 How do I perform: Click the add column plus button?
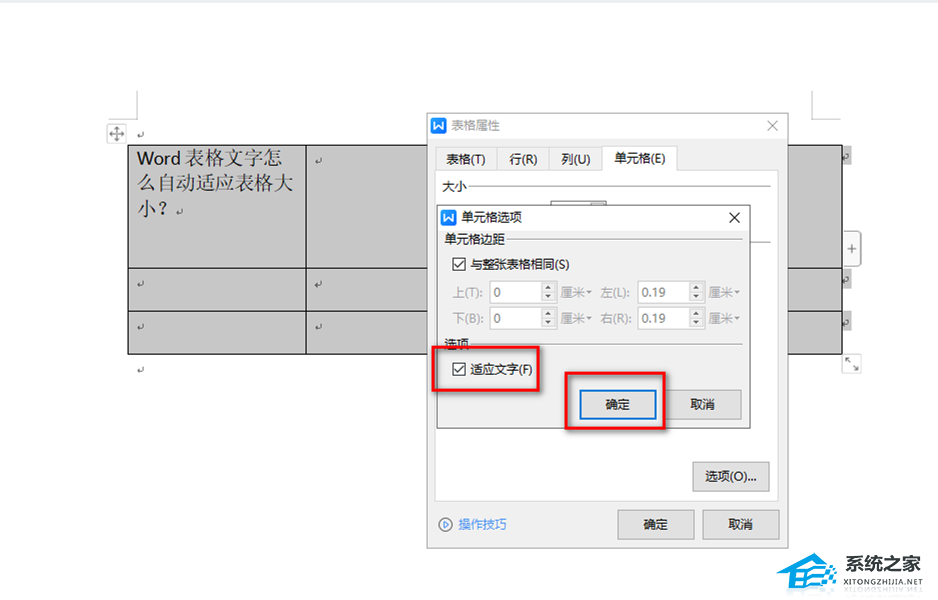[x=852, y=249]
